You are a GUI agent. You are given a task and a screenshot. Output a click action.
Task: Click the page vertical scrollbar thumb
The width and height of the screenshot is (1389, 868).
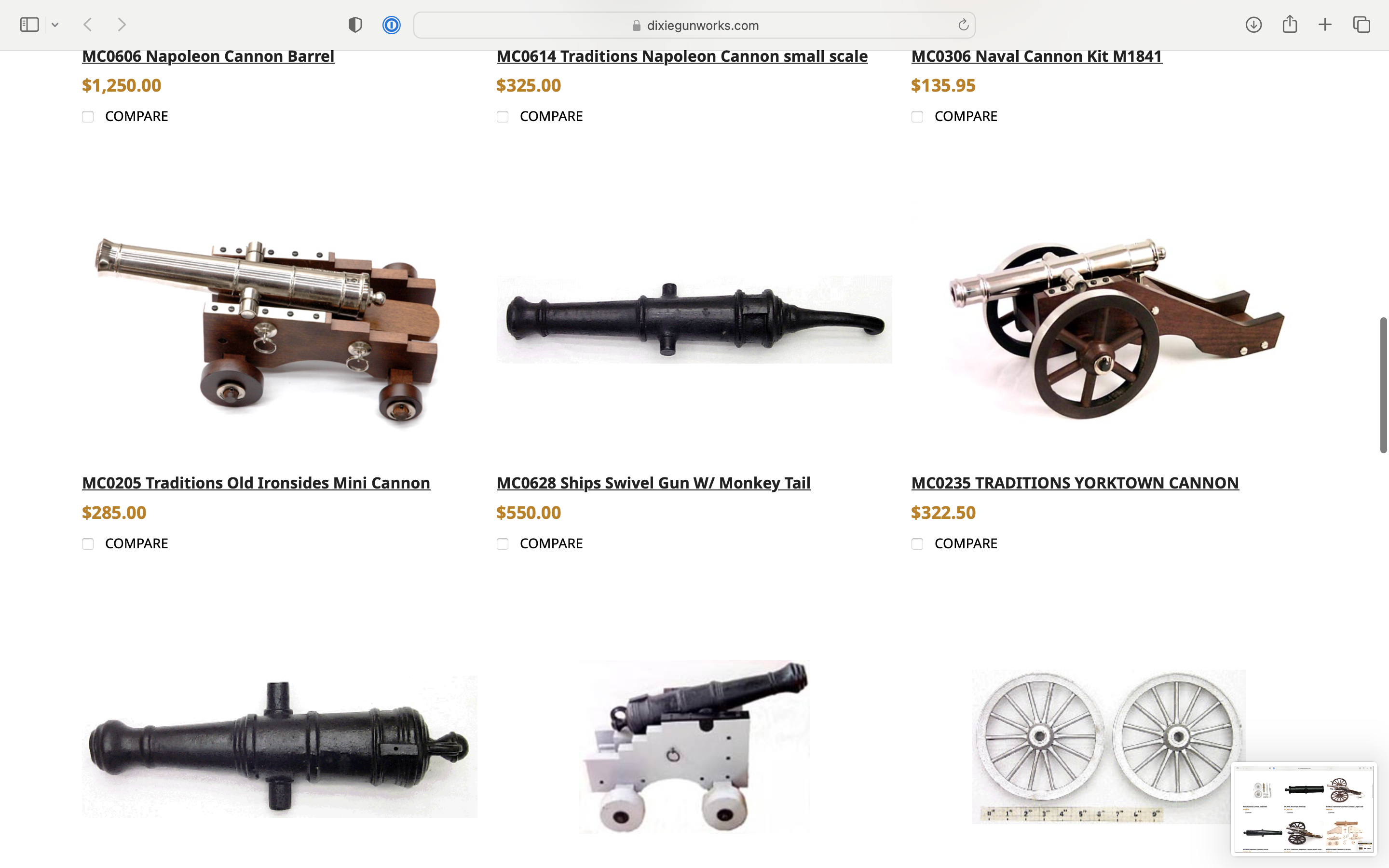(1383, 385)
